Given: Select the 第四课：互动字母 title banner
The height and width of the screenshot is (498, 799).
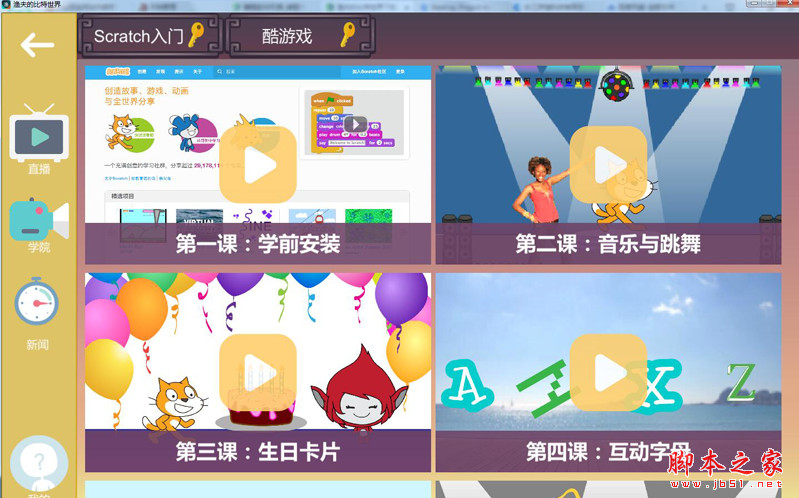Looking at the screenshot, I should point(608,451).
